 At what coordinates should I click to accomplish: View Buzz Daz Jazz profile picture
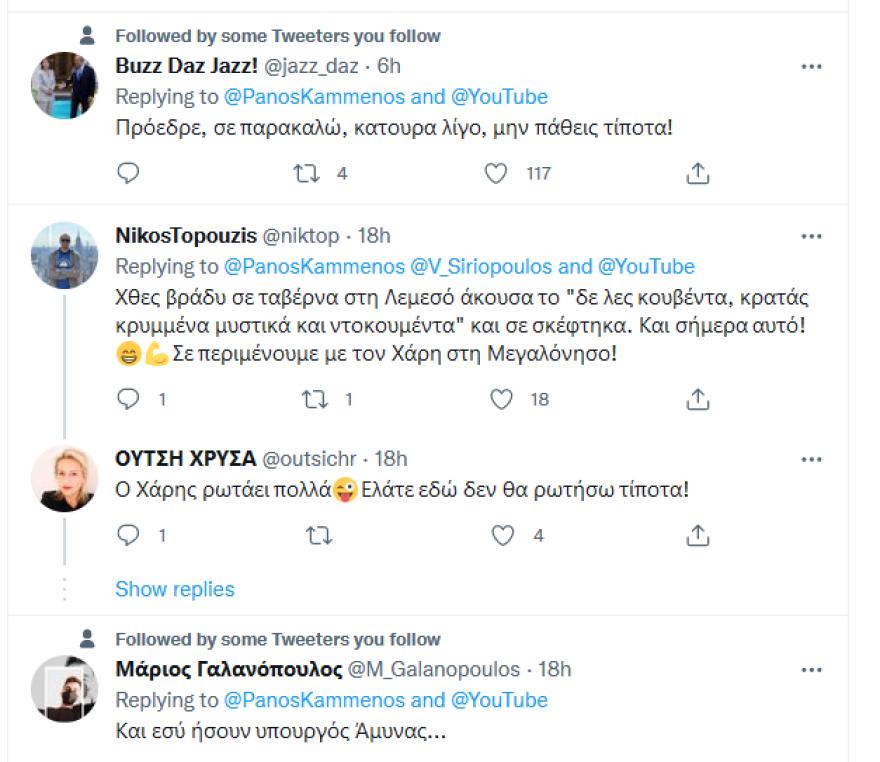click(63, 79)
